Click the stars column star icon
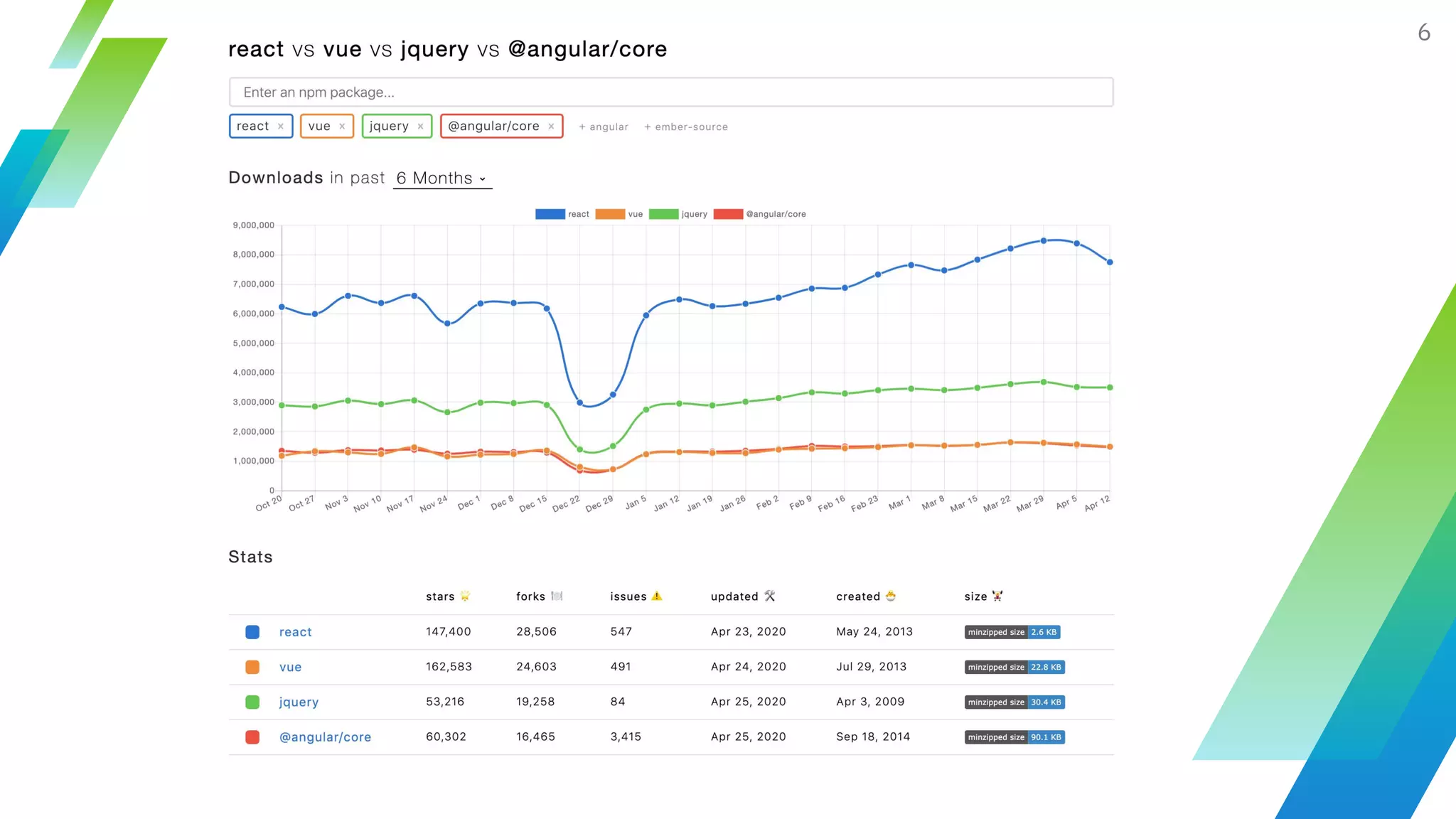 tap(465, 596)
